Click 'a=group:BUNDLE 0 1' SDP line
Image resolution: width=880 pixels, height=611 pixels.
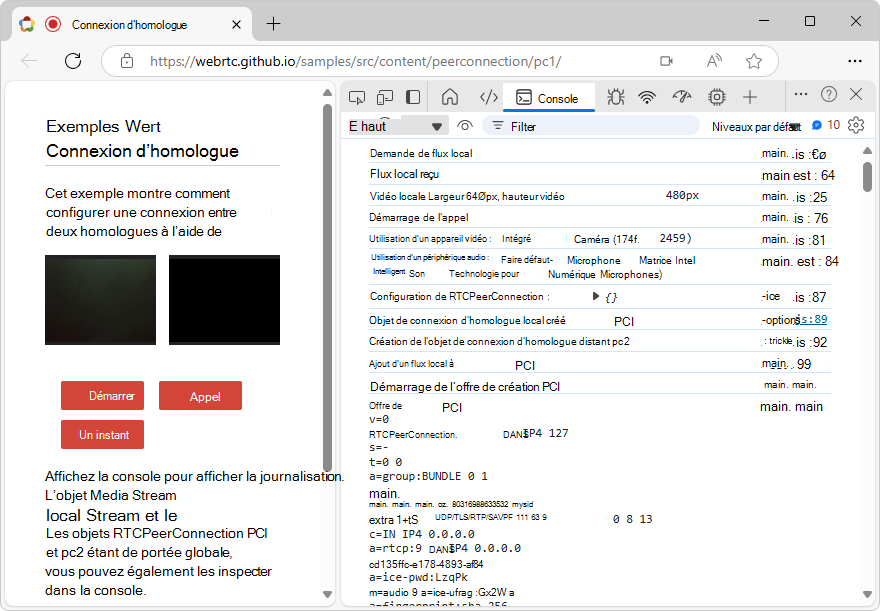click(428, 476)
